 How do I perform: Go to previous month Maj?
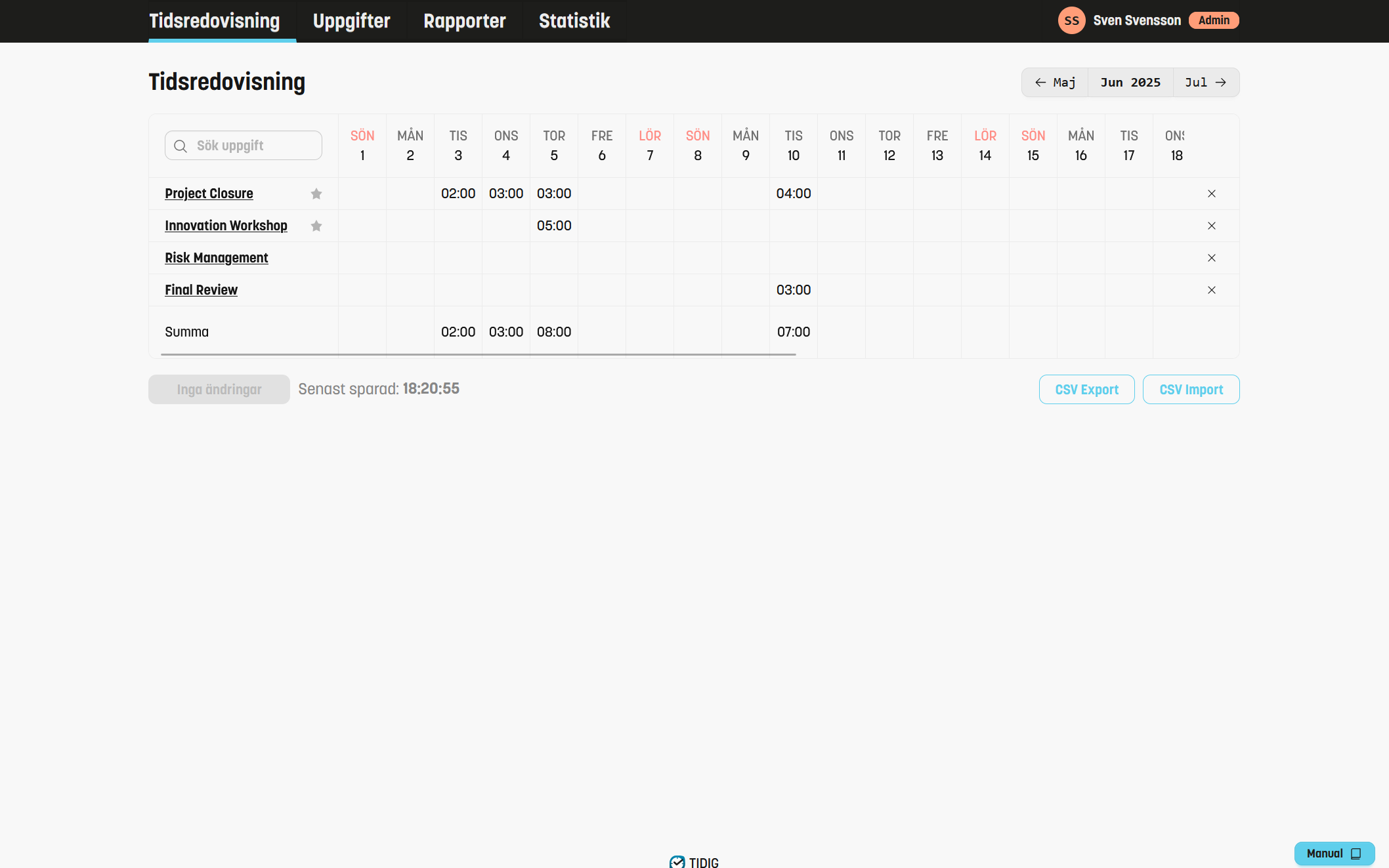pos(1055,83)
